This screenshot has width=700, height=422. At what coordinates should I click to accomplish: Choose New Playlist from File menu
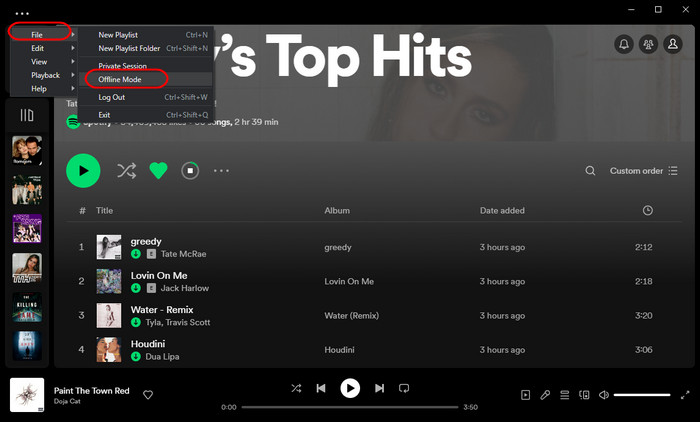pos(146,35)
